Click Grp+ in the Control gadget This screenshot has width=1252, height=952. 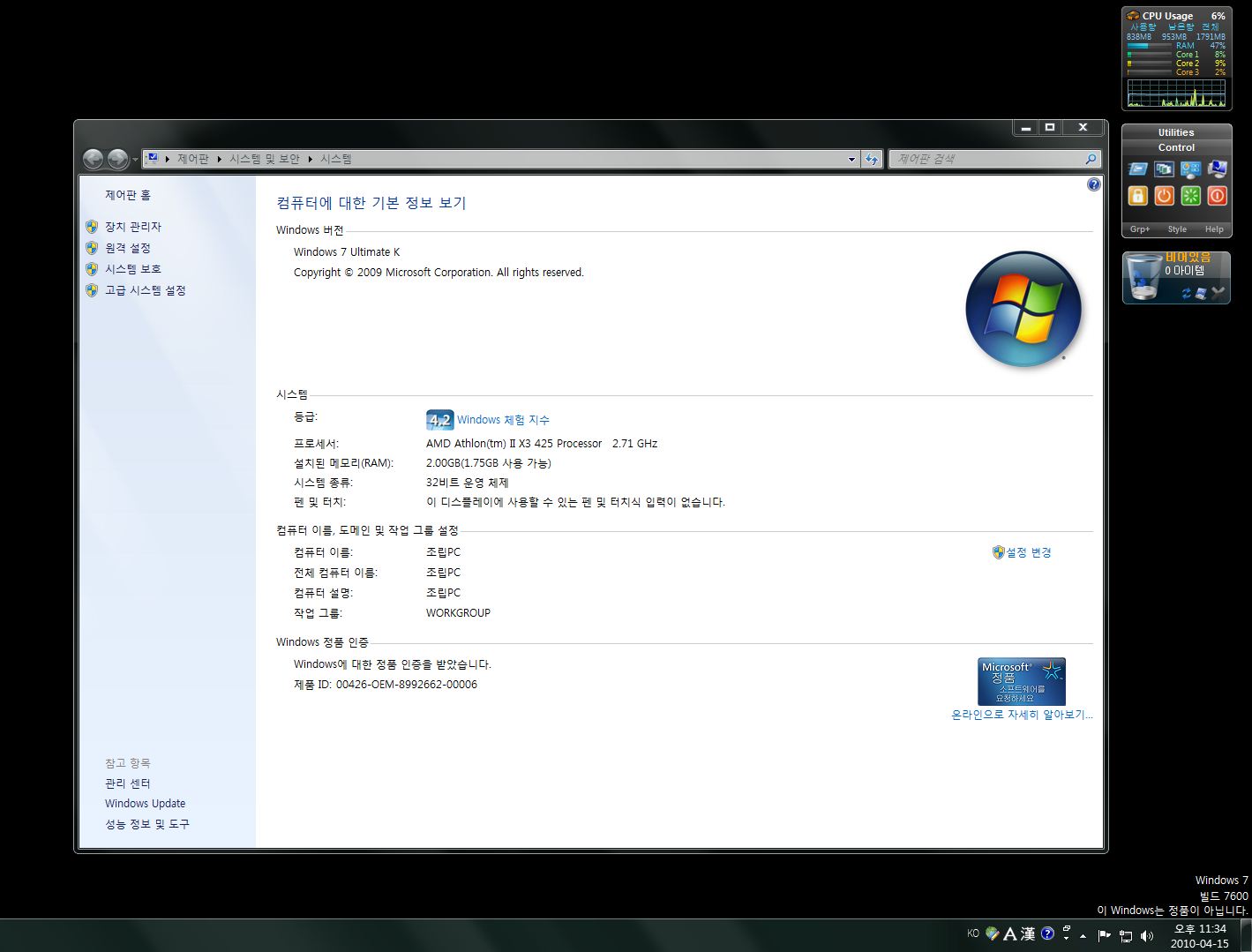point(1140,229)
